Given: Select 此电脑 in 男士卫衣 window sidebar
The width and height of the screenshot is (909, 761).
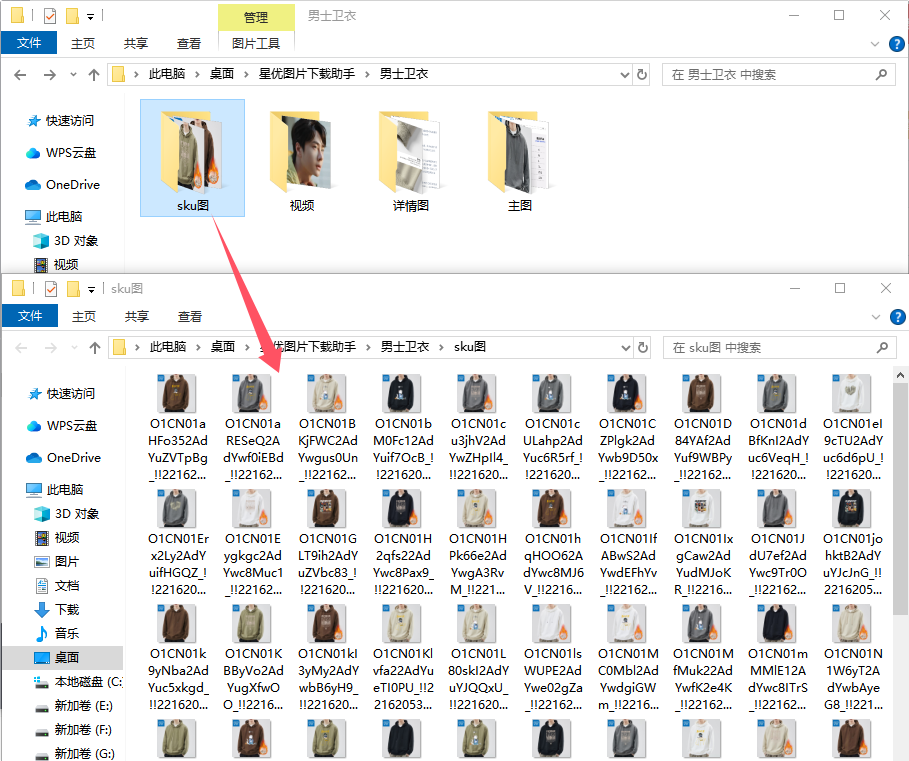Looking at the screenshot, I should coord(54,217).
